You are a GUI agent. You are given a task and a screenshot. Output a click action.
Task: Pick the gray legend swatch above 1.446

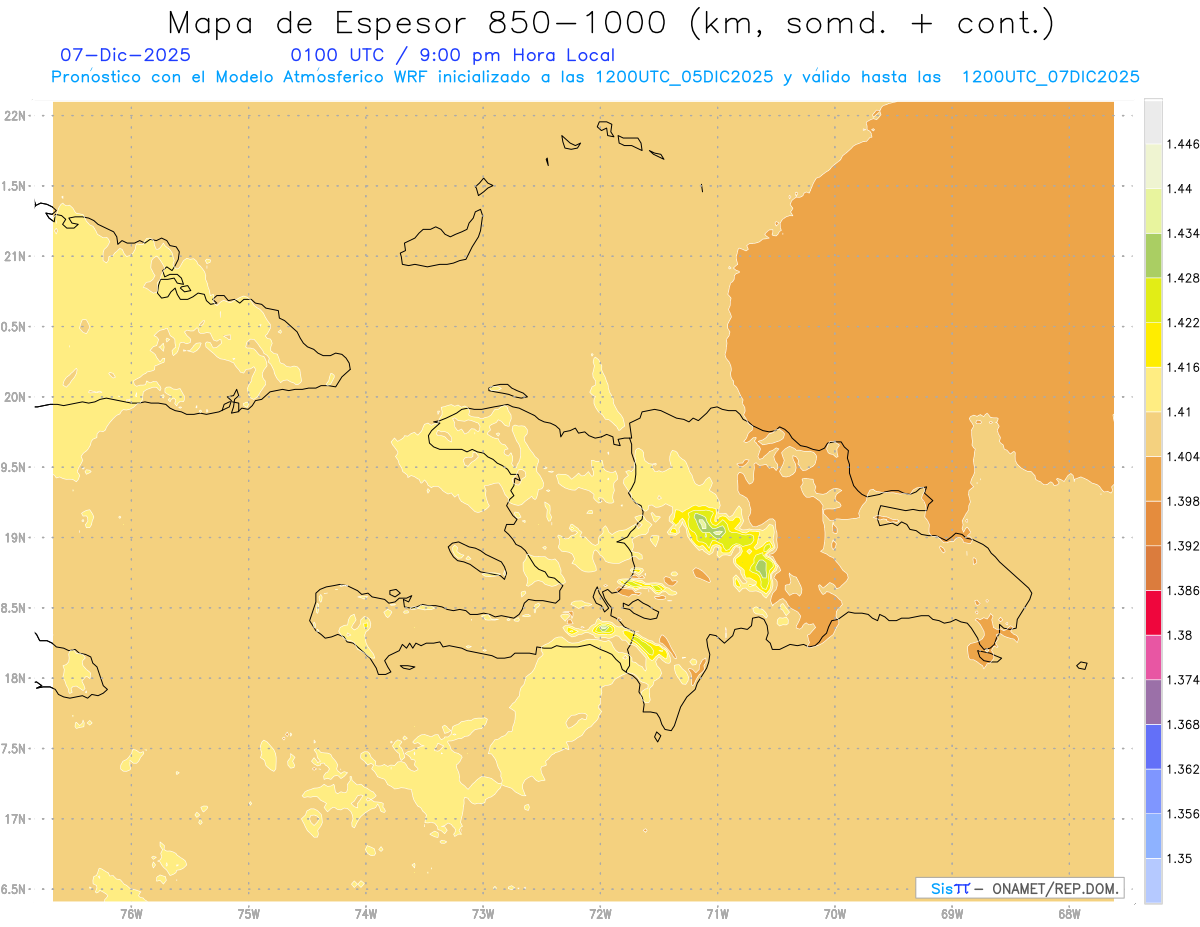pos(1153,121)
